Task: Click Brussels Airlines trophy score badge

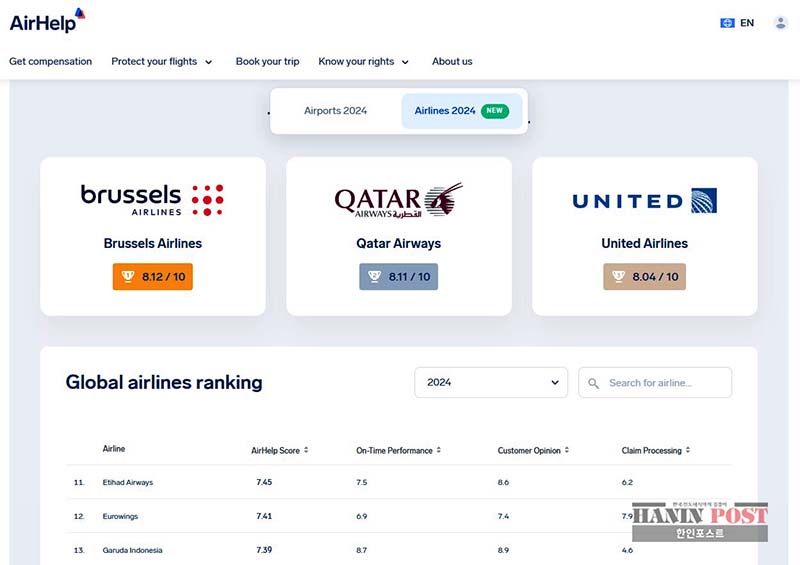Action: tap(153, 277)
